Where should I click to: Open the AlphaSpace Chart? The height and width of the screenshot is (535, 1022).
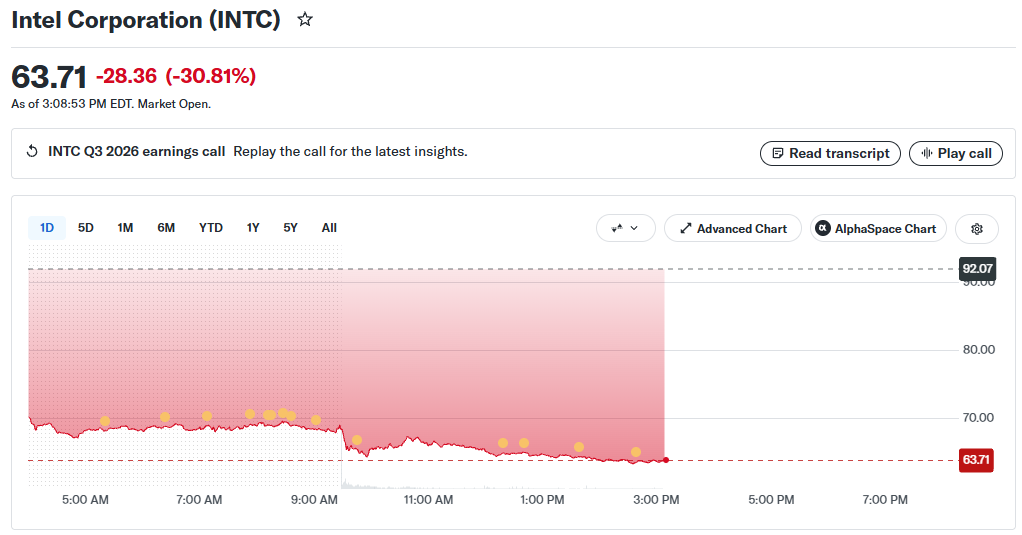pyautogui.click(x=878, y=229)
